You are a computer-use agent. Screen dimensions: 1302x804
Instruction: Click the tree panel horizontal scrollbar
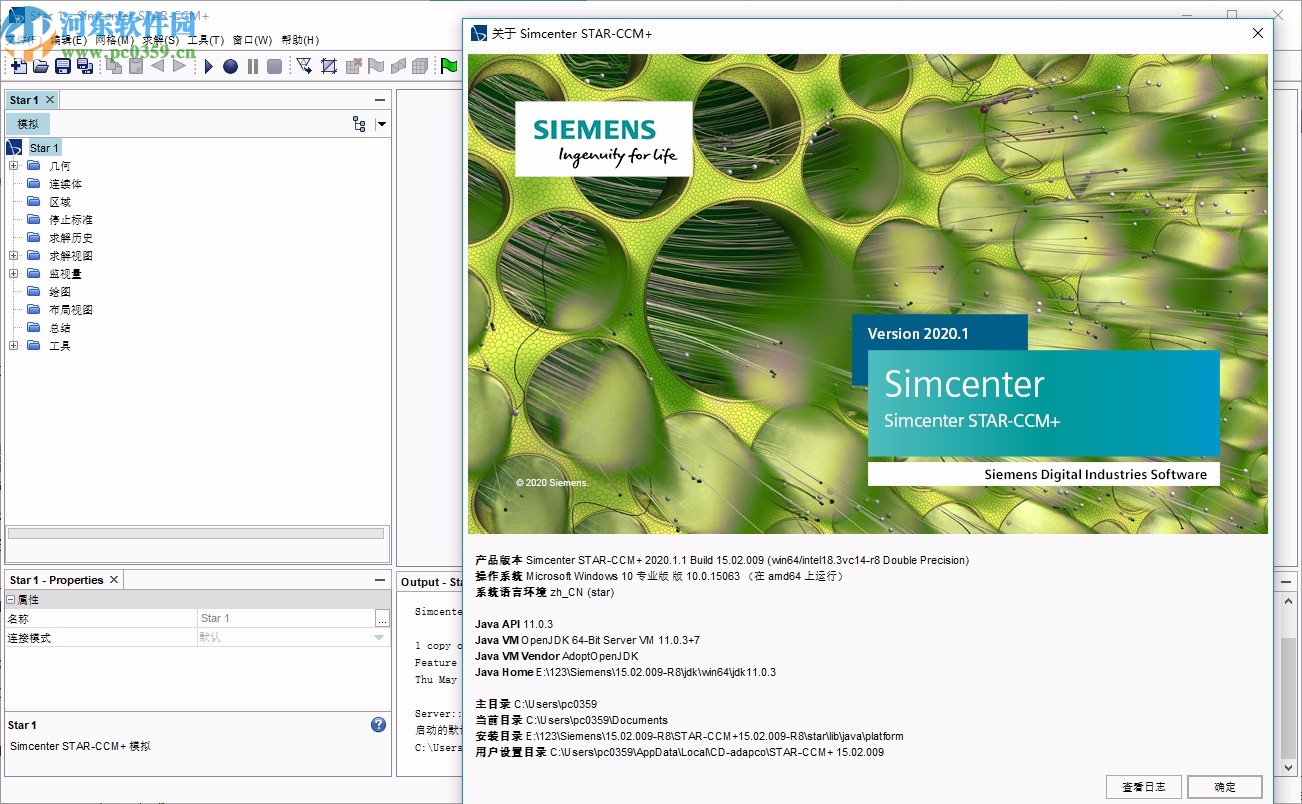(196, 534)
